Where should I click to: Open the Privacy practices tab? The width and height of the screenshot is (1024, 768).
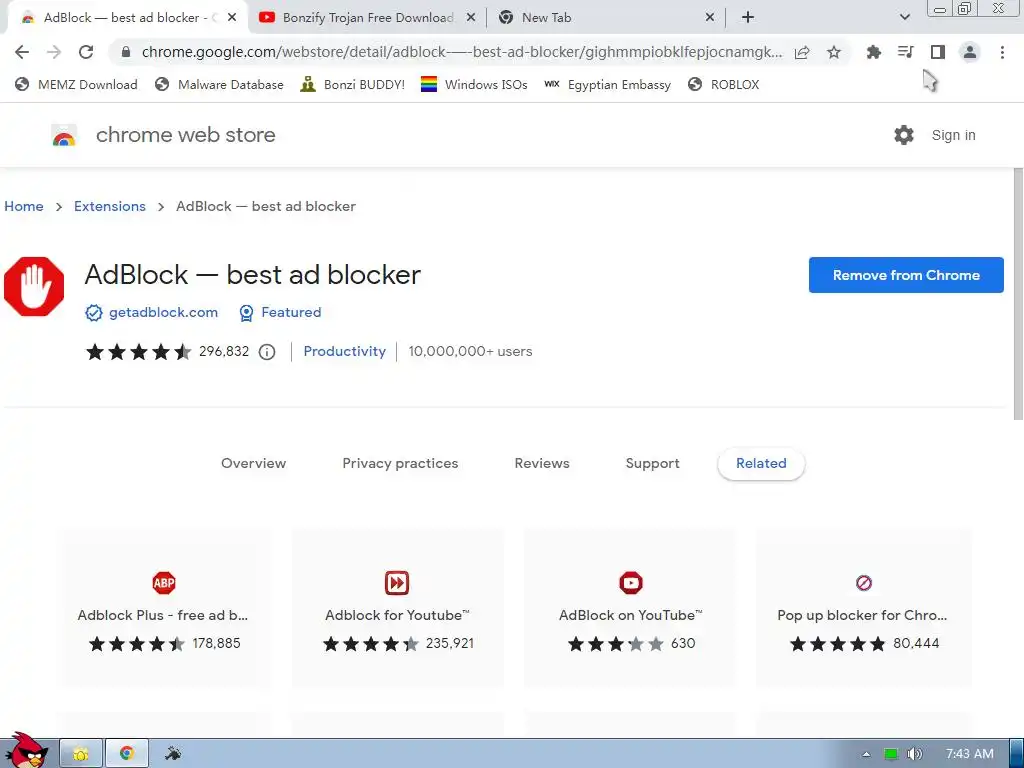[x=400, y=464]
